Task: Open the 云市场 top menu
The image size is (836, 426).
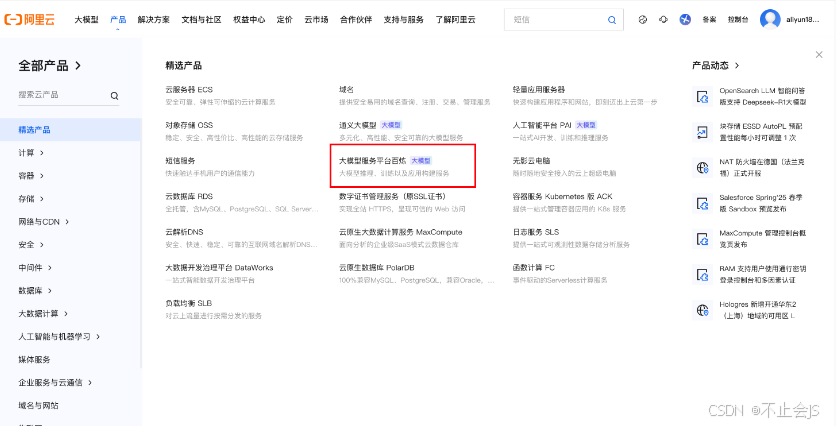Action: (316, 20)
